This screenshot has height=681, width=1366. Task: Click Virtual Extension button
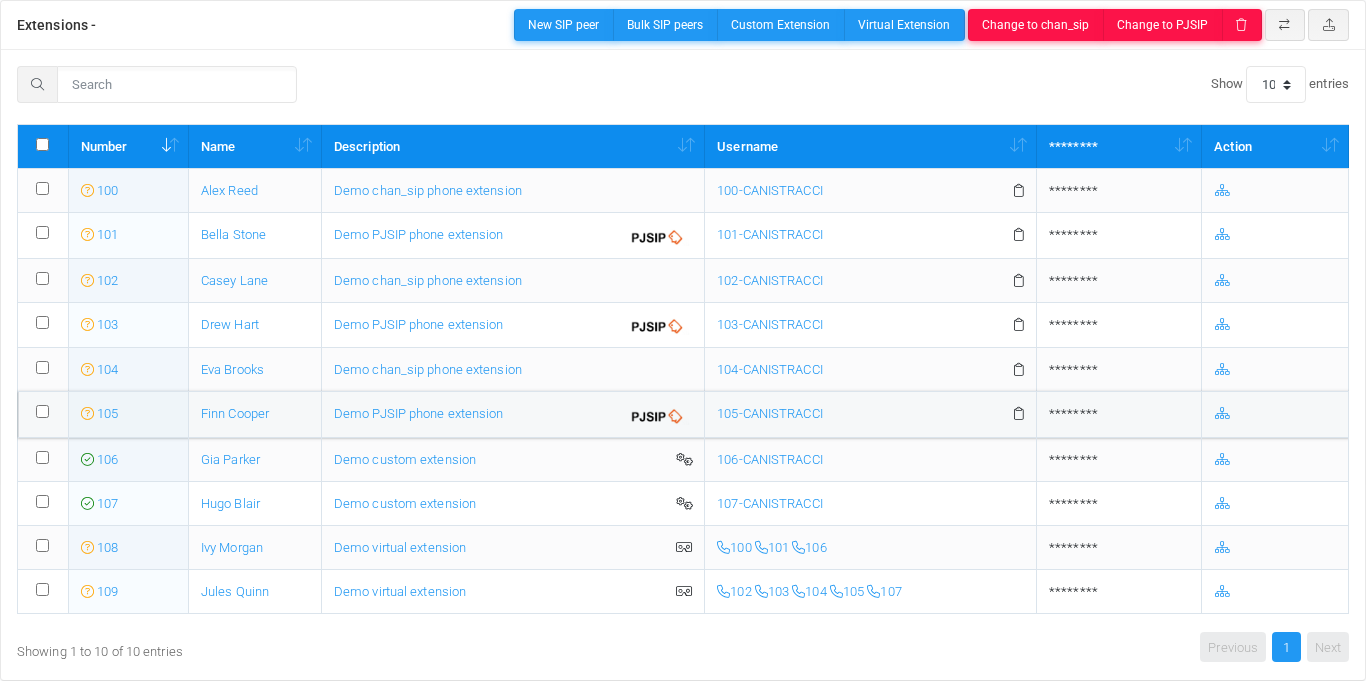pyautogui.click(x=904, y=25)
